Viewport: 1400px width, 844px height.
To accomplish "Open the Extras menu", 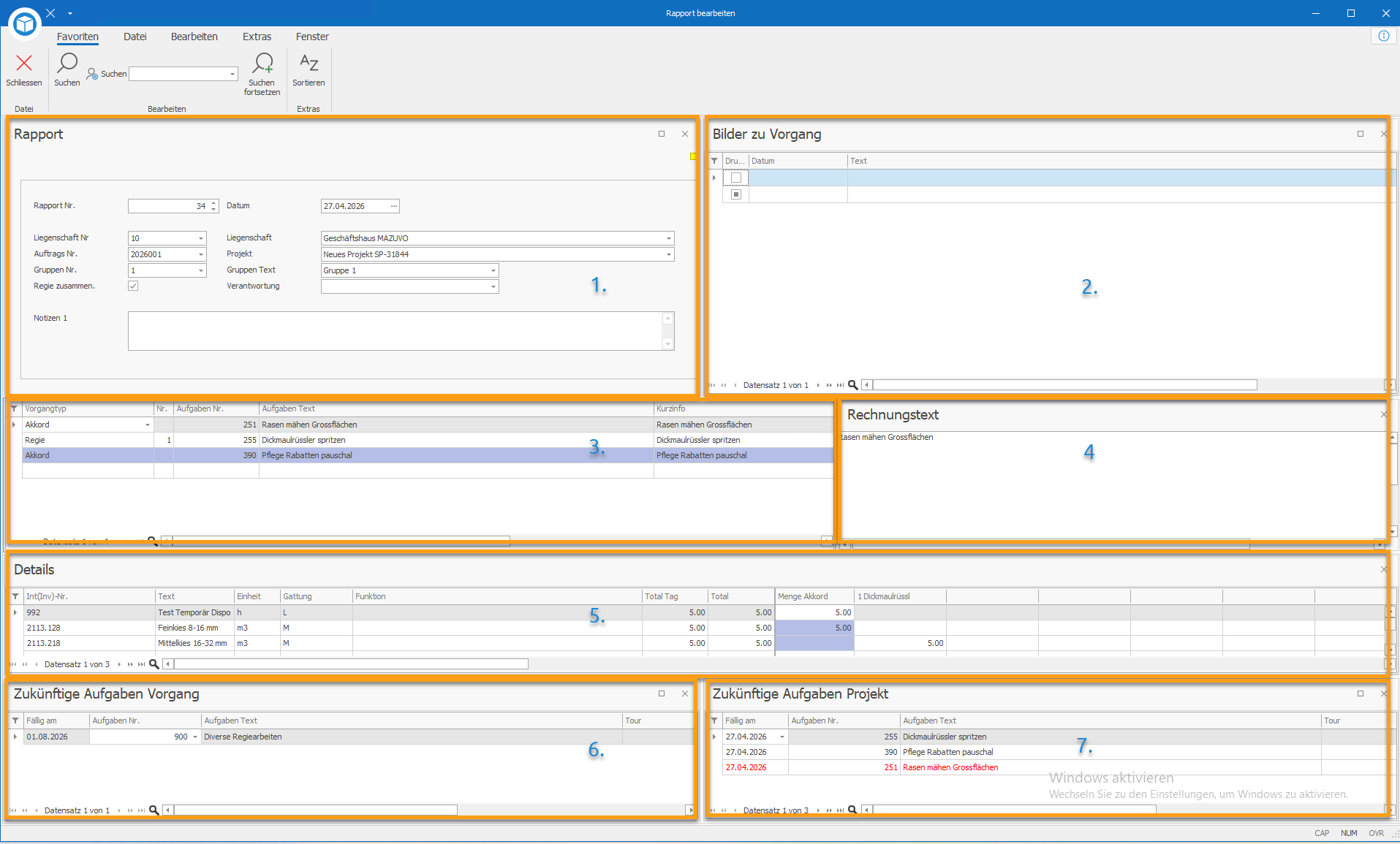I will tap(257, 37).
